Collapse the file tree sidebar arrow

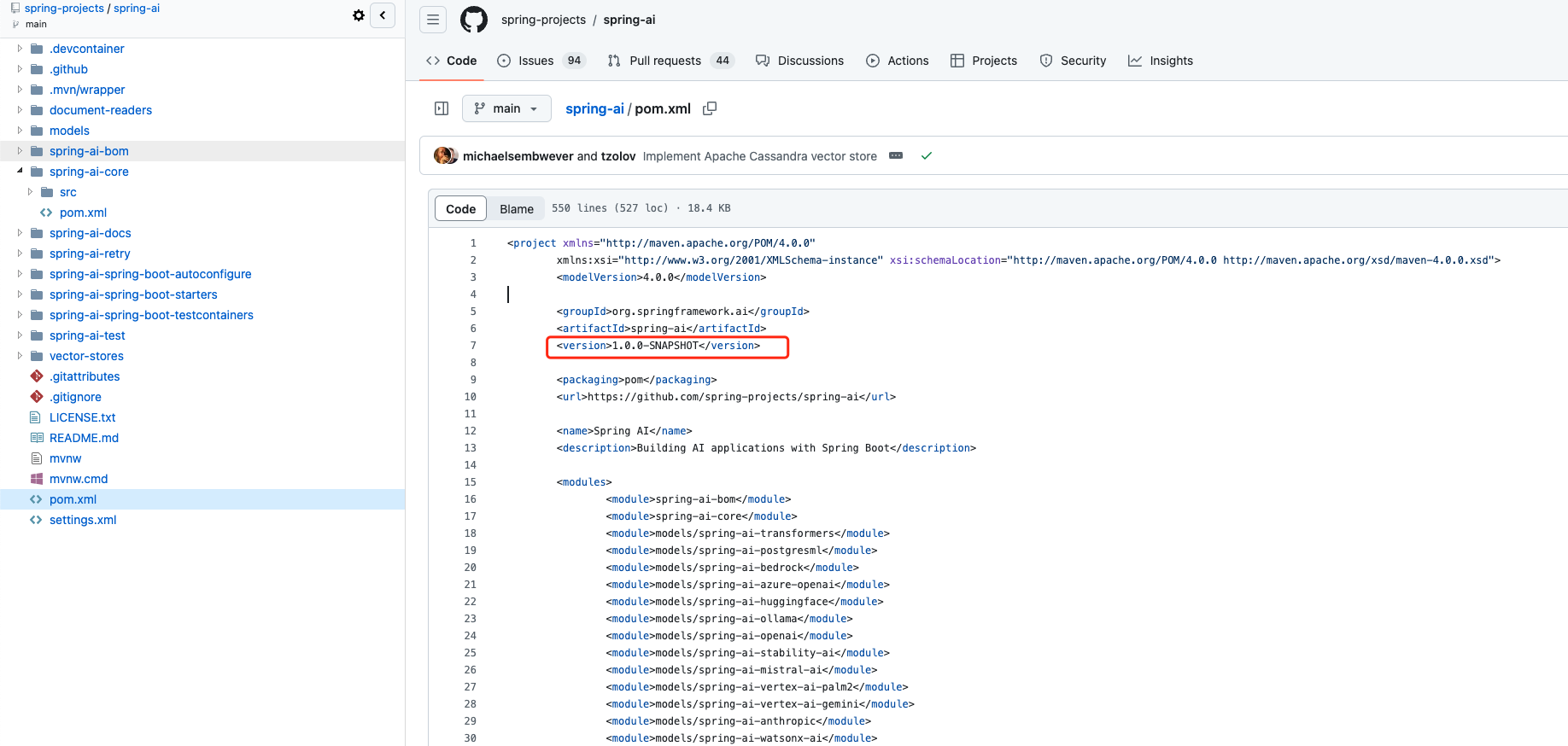(383, 15)
